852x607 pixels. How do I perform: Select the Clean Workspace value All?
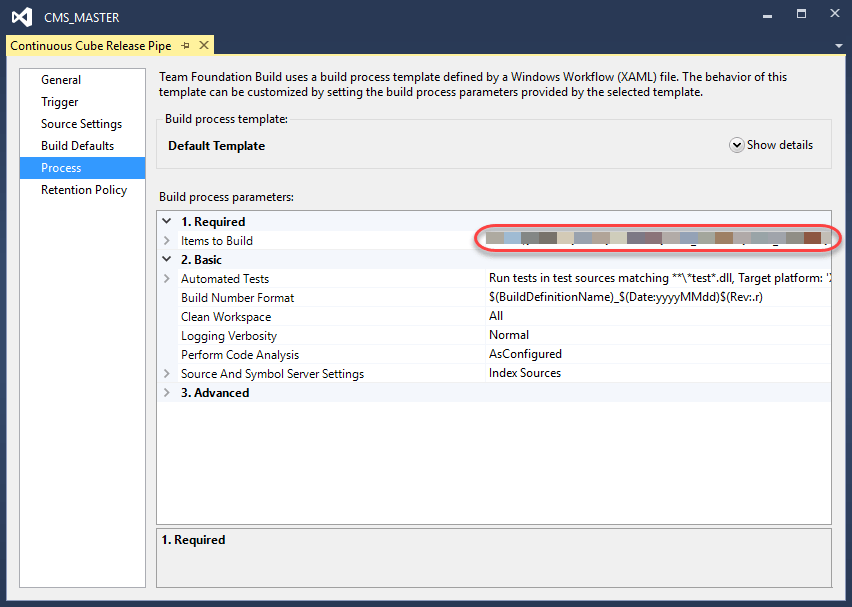(496, 316)
